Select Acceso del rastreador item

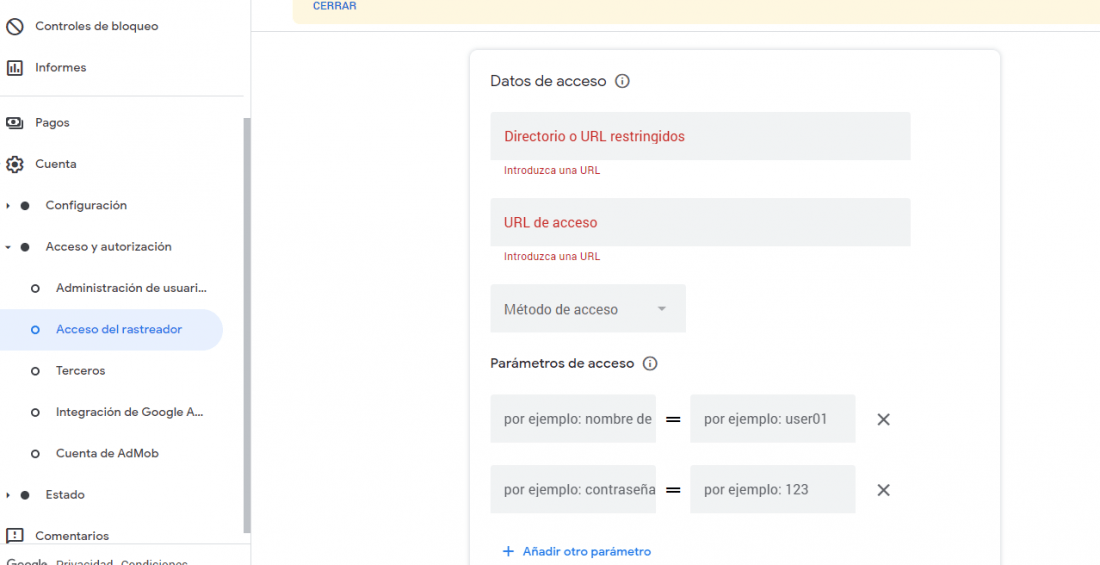[x=112, y=330]
